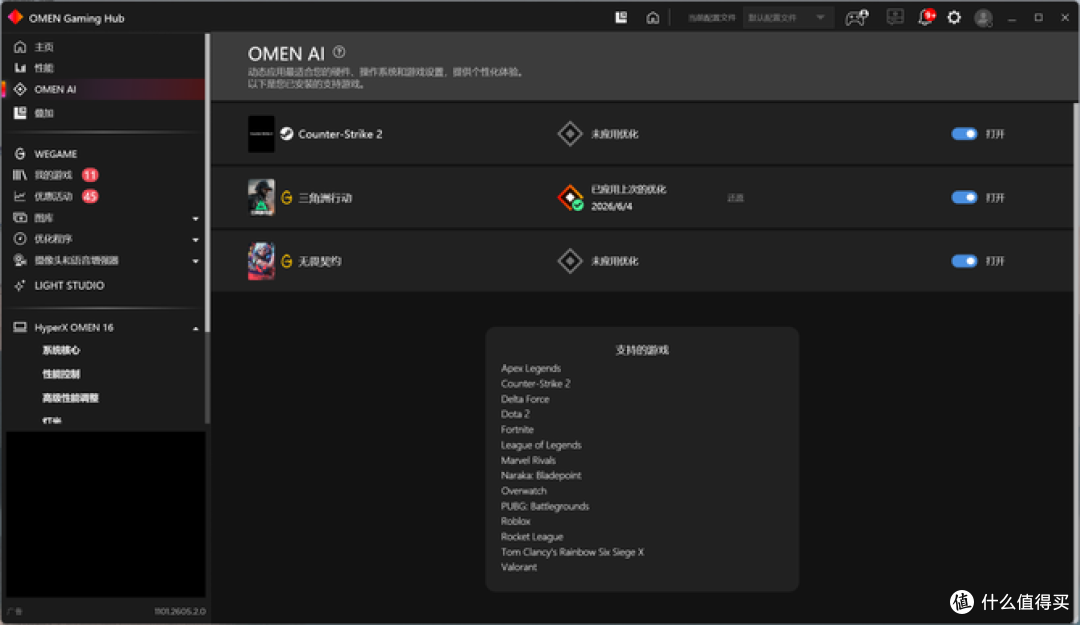Click Naraka: Bladepoint in supported games list
1080x625 pixels.
(x=541, y=475)
